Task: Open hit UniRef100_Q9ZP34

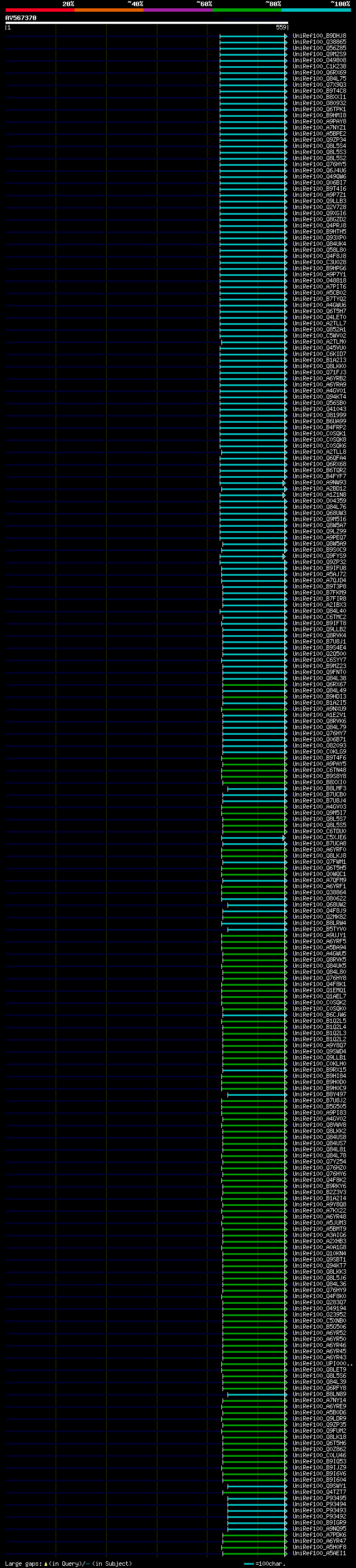Action: click(x=319, y=140)
